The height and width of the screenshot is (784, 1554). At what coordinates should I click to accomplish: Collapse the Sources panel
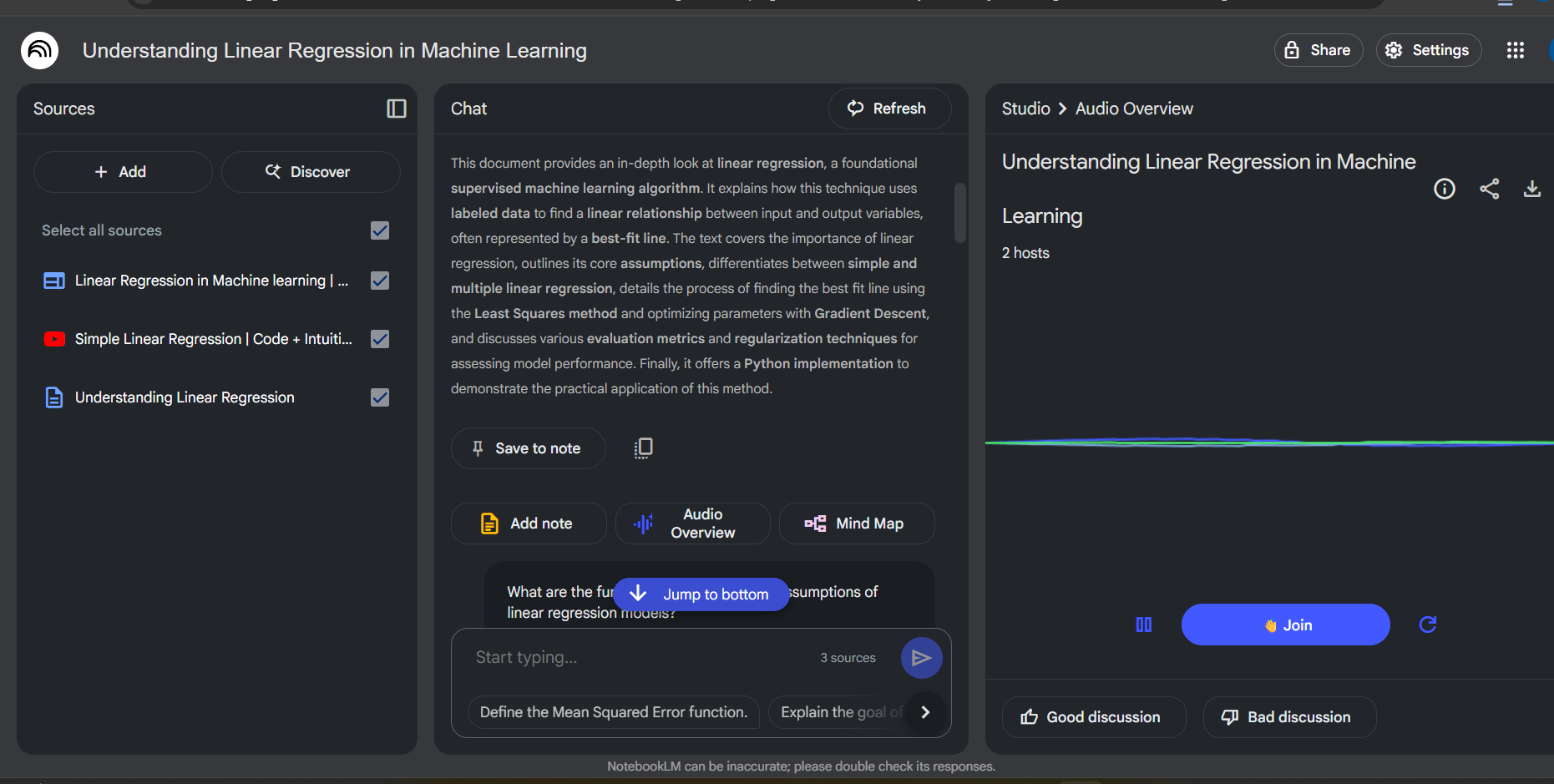[x=396, y=109]
